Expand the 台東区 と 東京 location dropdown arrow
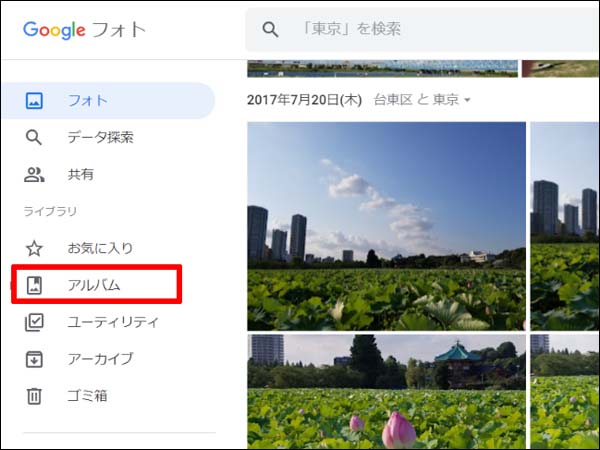This screenshot has height=450, width=600. pos(467,101)
